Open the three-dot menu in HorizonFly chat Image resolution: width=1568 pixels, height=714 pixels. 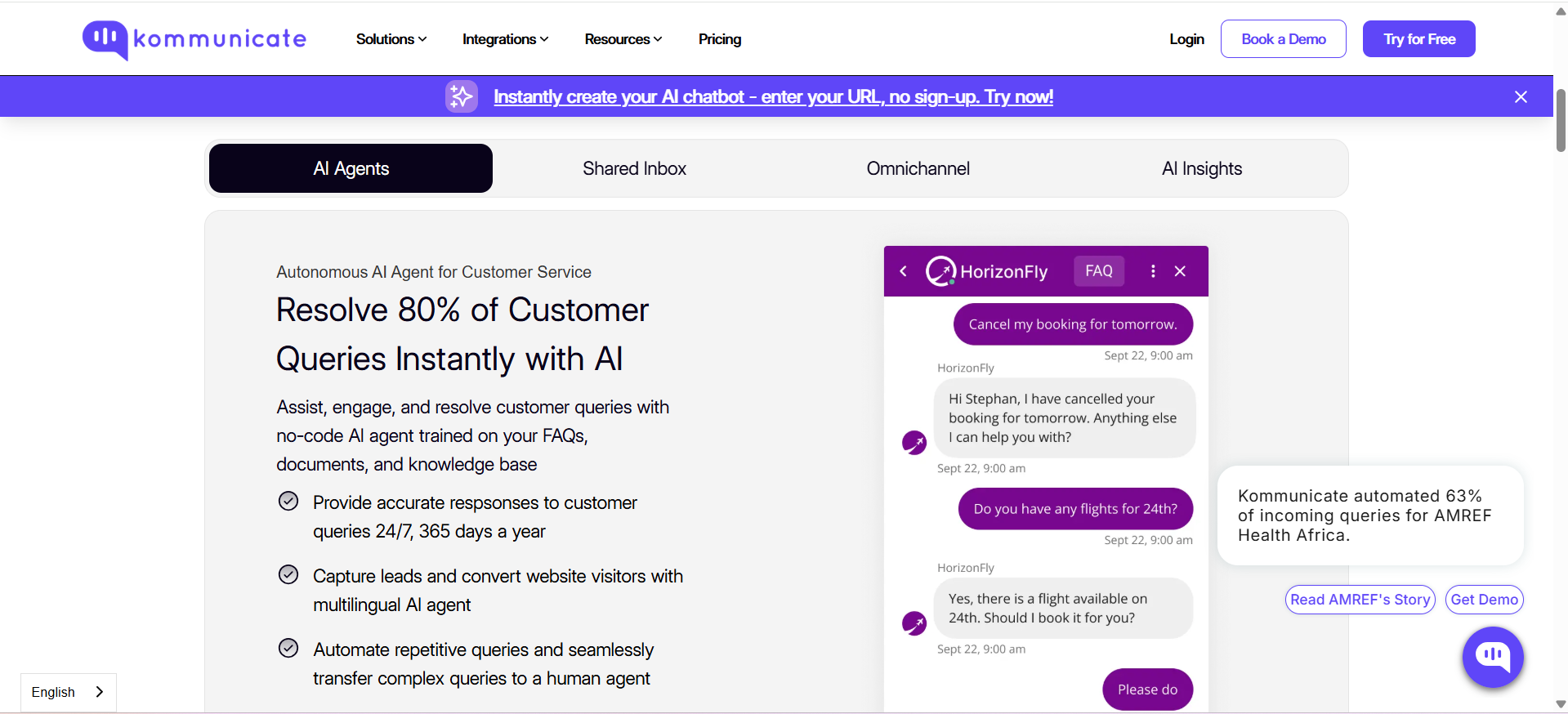[x=1153, y=271]
